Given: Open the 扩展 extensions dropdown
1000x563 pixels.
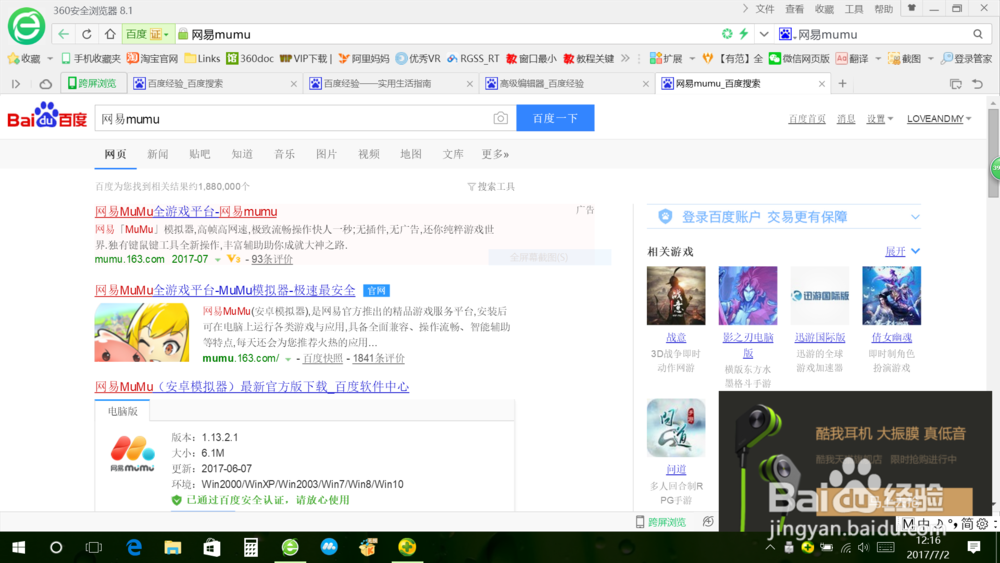Looking at the screenshot, I should point(672,59).
